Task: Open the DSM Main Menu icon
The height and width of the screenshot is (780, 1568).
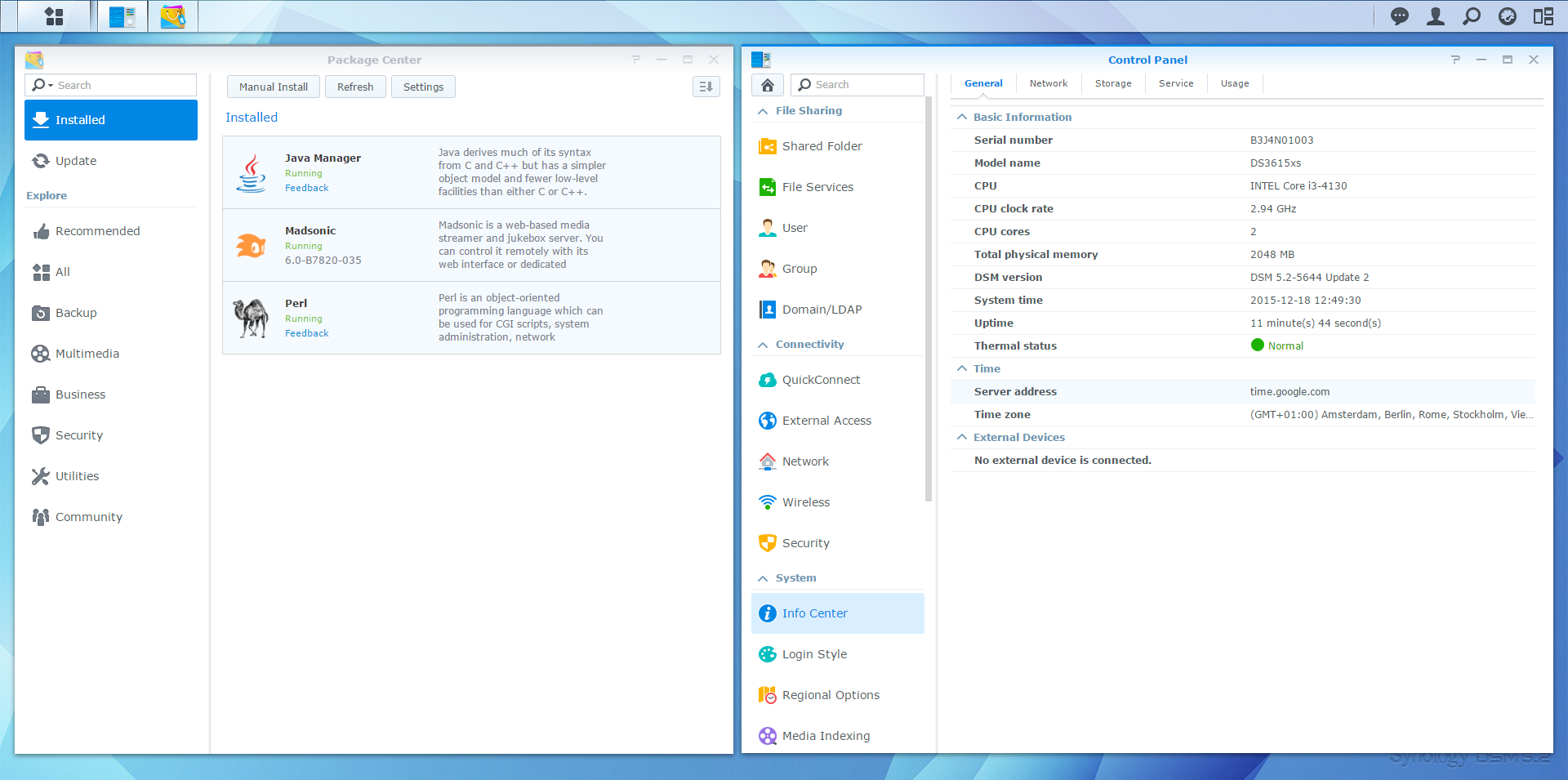Action: click(x=54, y=16)
